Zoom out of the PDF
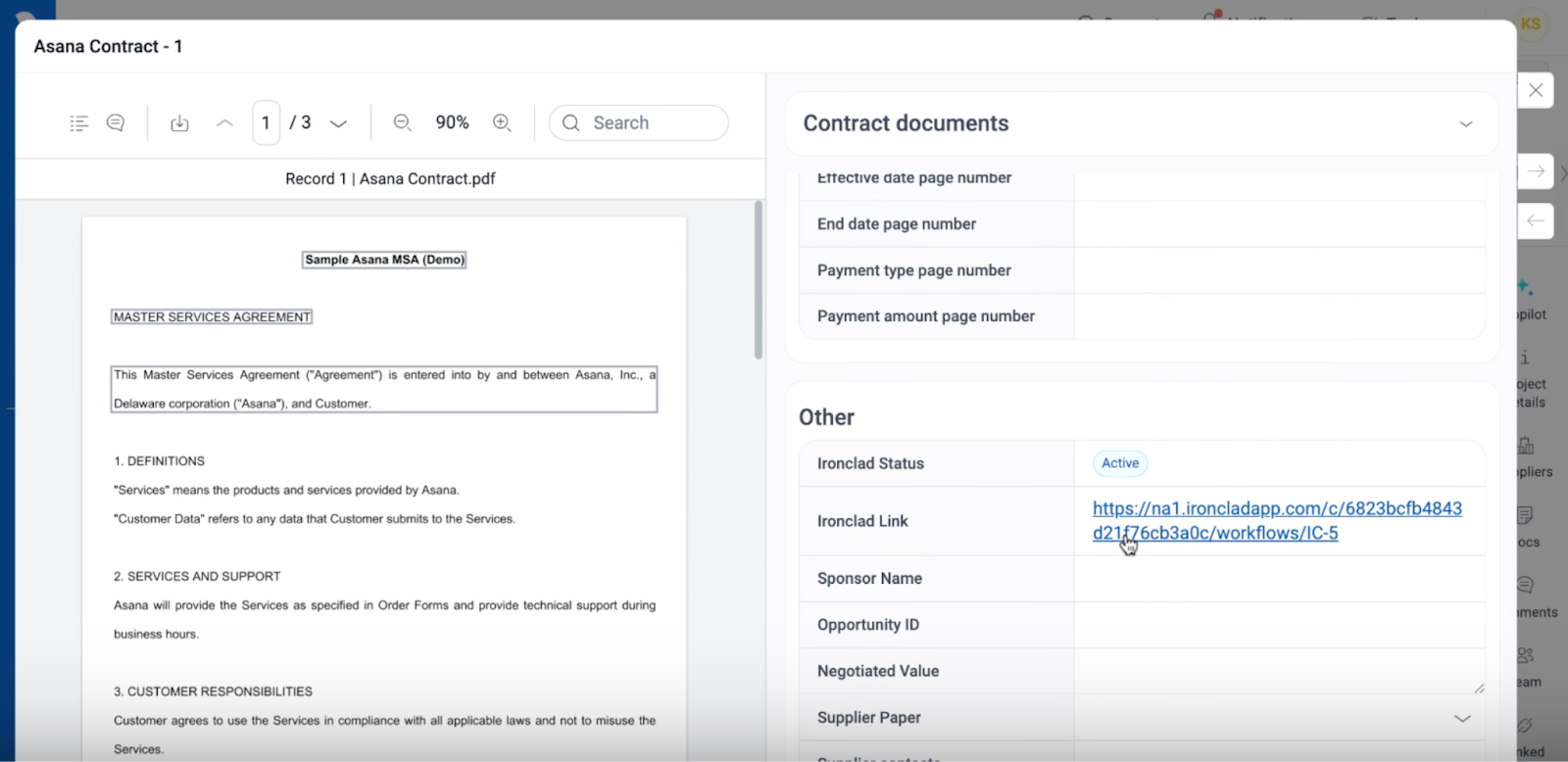The height and width of the screenshot is (762, 1568). click(402, 122)
